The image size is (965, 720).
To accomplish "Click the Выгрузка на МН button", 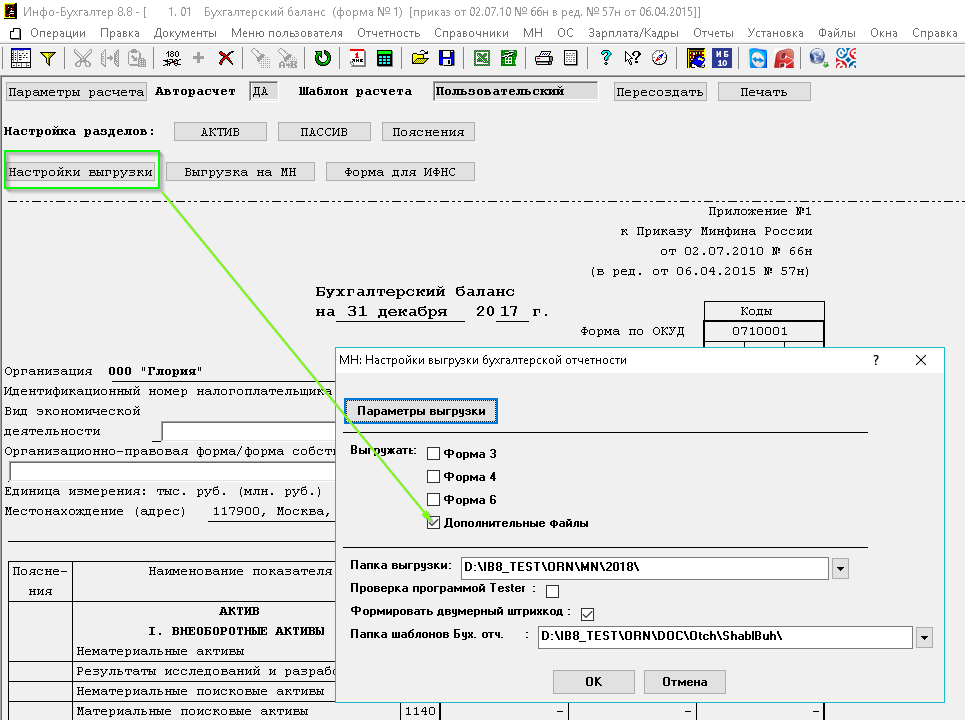I will (x=240, y=172).
